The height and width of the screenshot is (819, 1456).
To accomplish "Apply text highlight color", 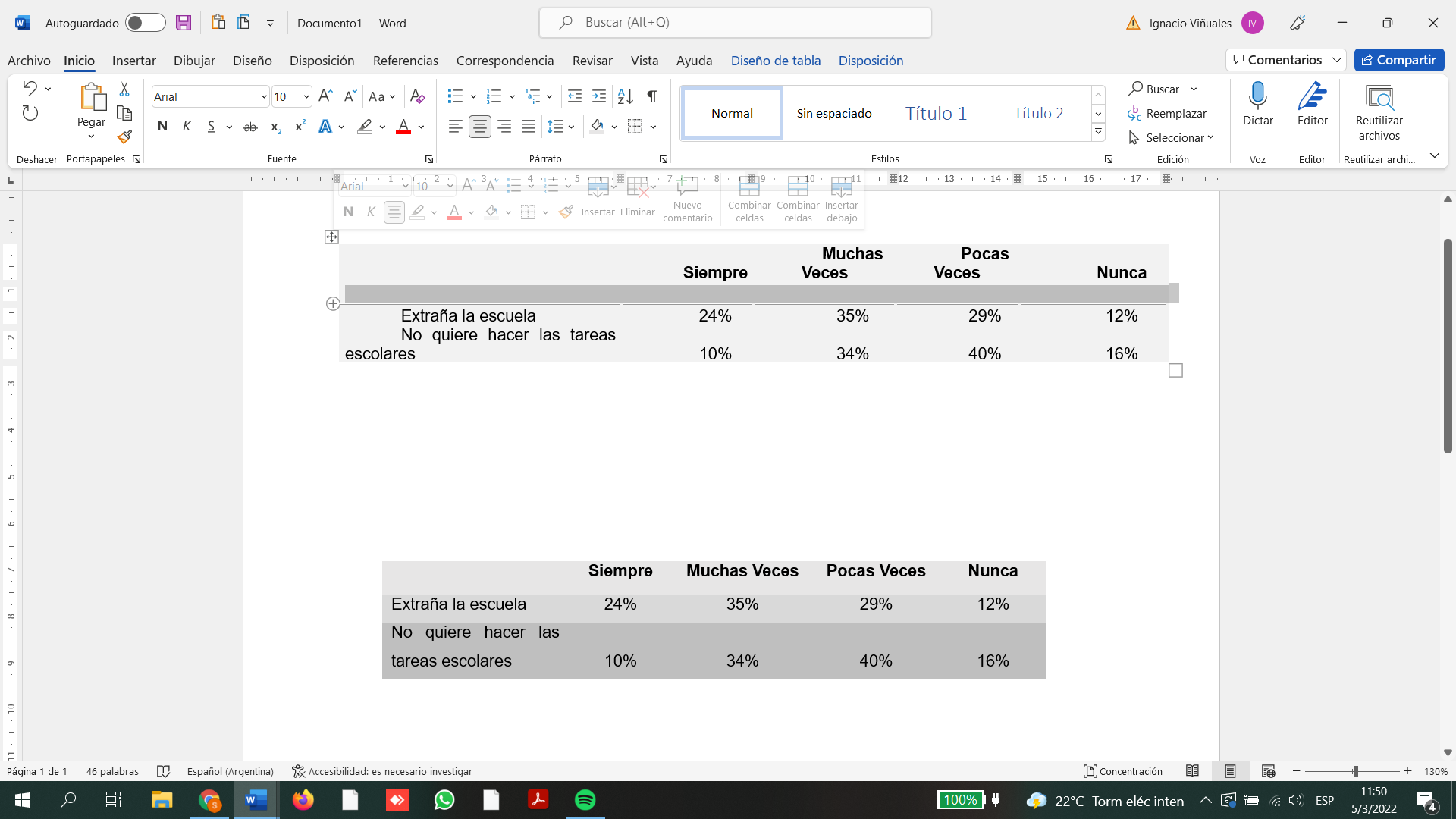I will (x=365, y=127).
